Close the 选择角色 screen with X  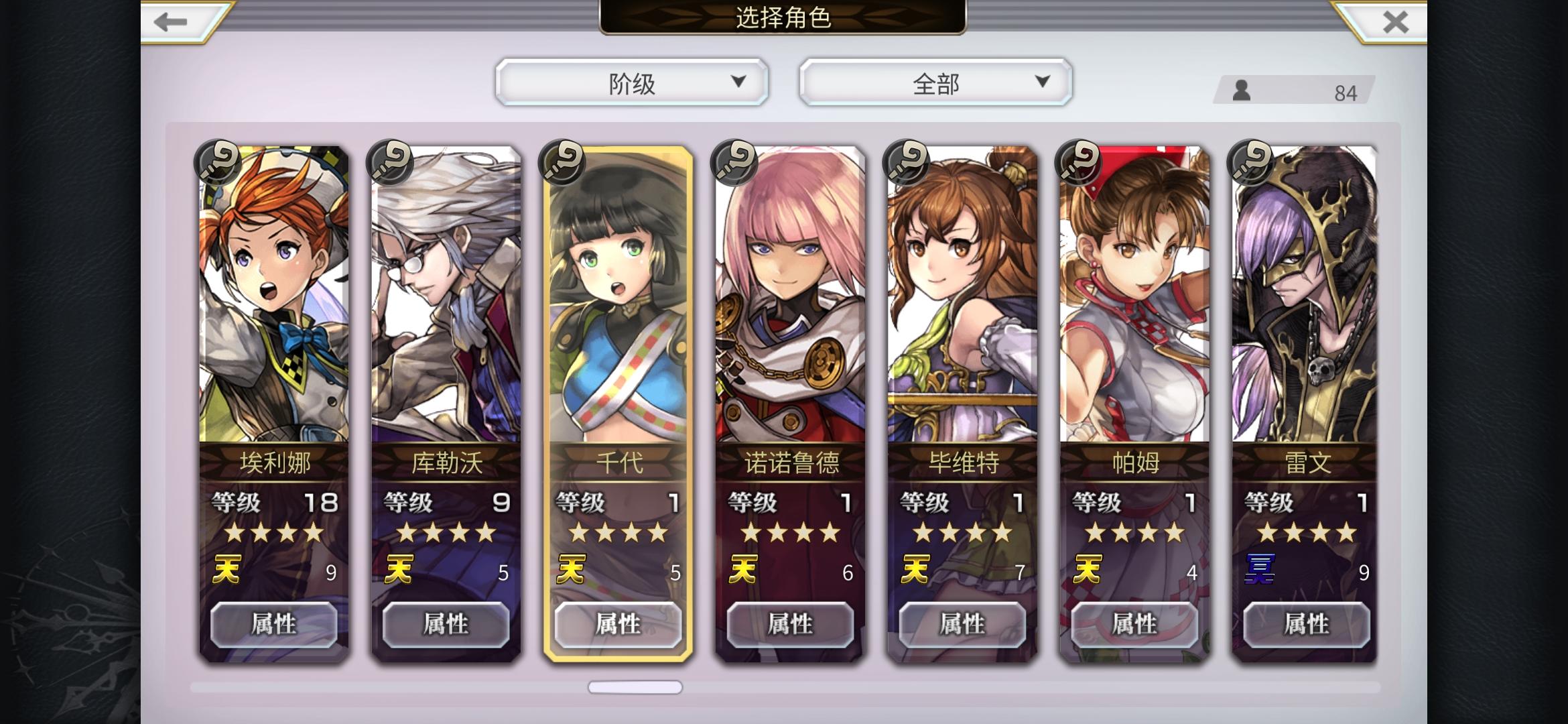tap(1396, 22)
